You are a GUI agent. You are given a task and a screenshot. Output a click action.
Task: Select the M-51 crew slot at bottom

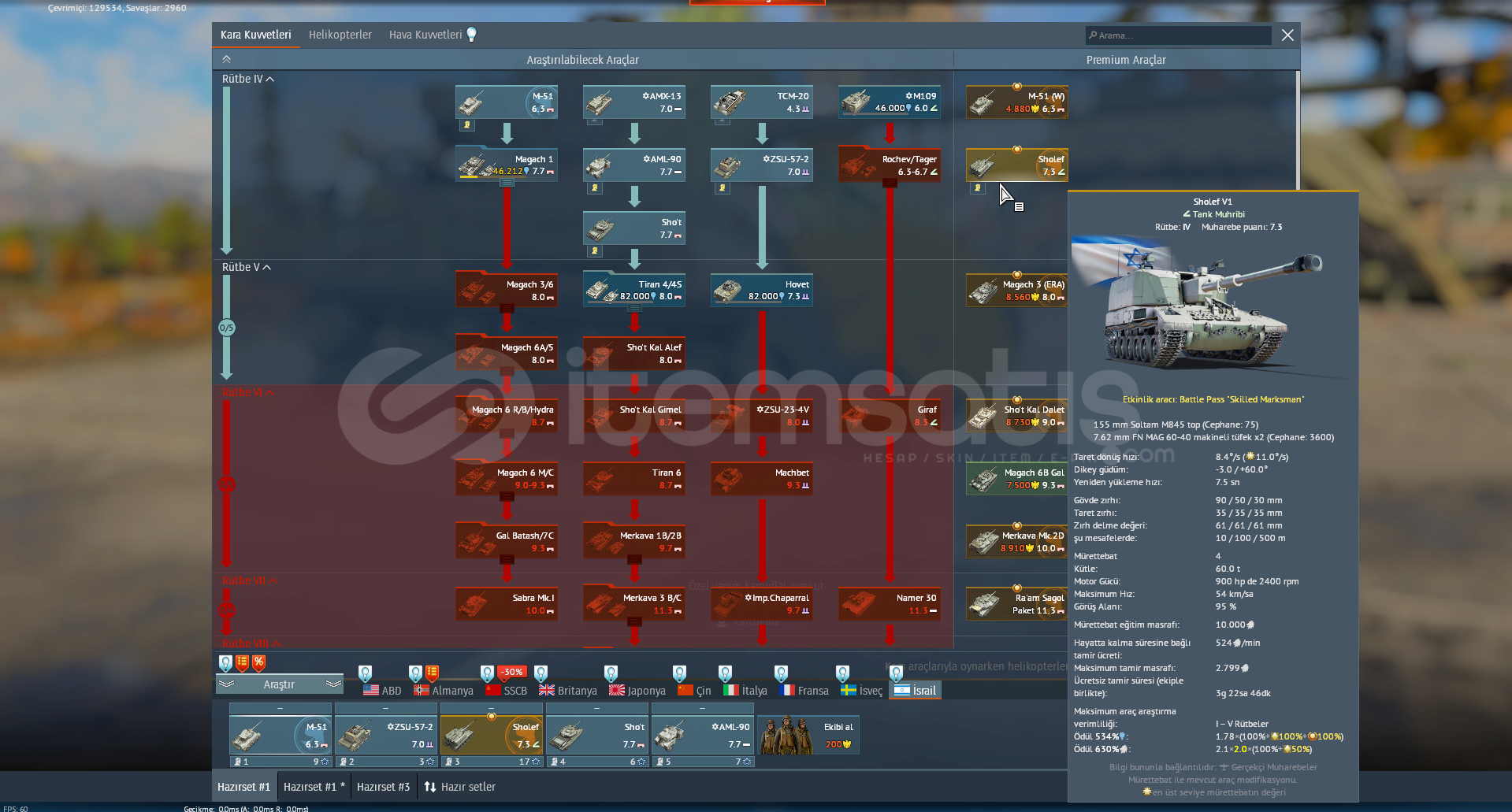tap(280, 735)
